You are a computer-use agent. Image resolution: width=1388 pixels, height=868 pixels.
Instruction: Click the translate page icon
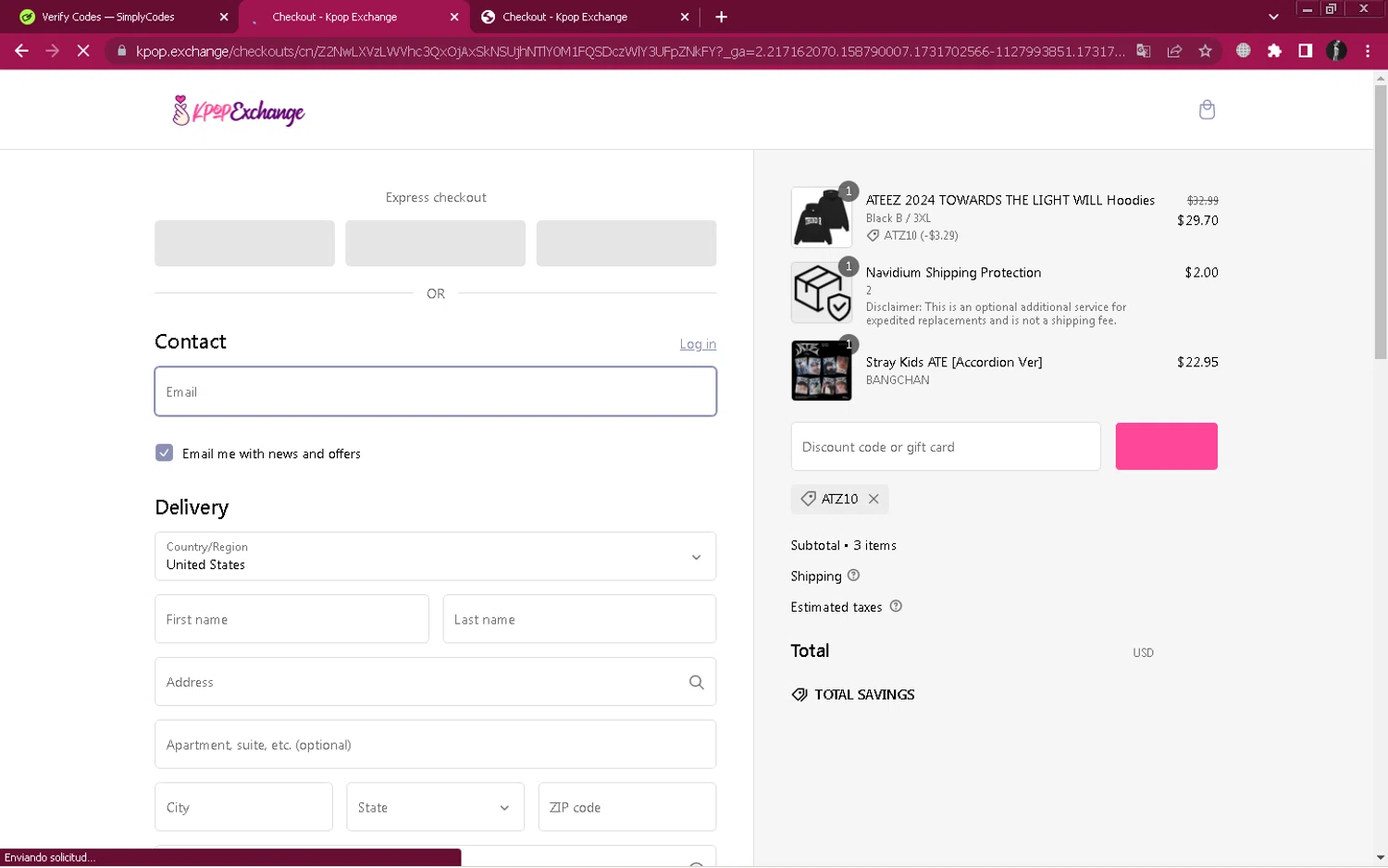(x=1144, y=51)
